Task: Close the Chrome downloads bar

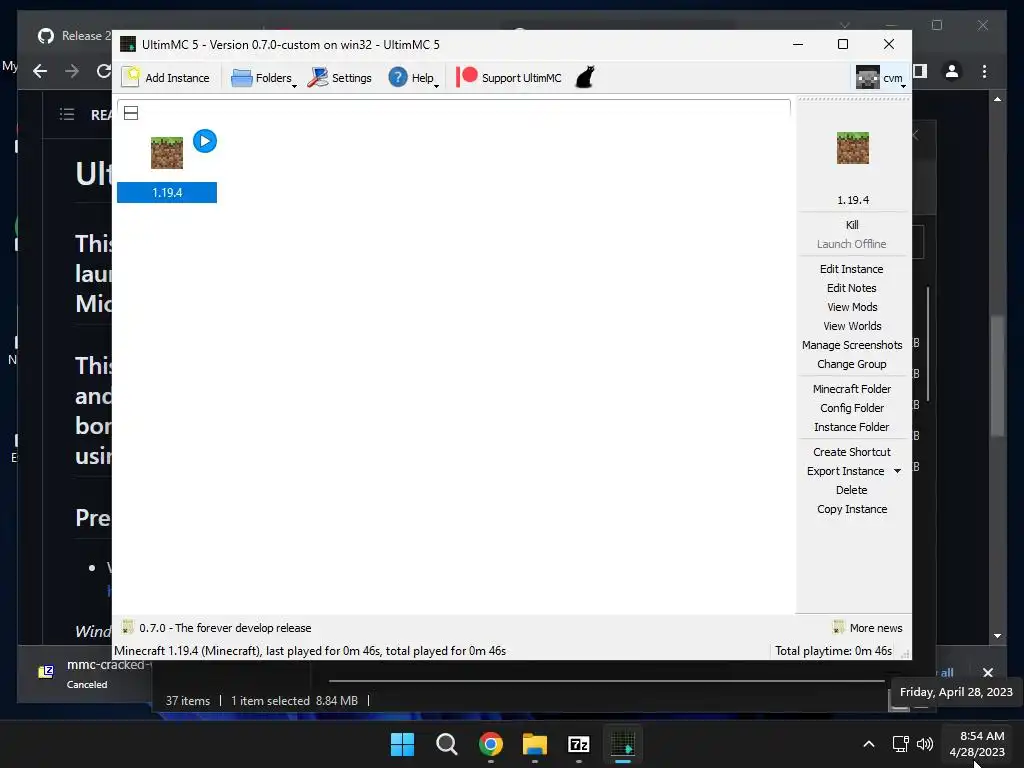Action: [x=987, y=672]
